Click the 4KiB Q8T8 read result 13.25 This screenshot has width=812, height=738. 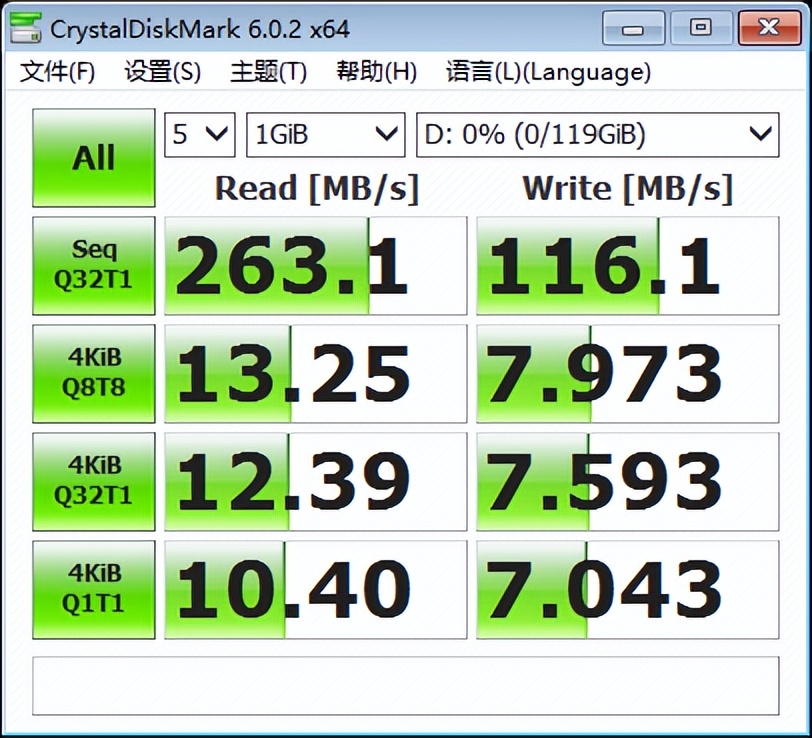pyautogui.click(x=315, y=373)
